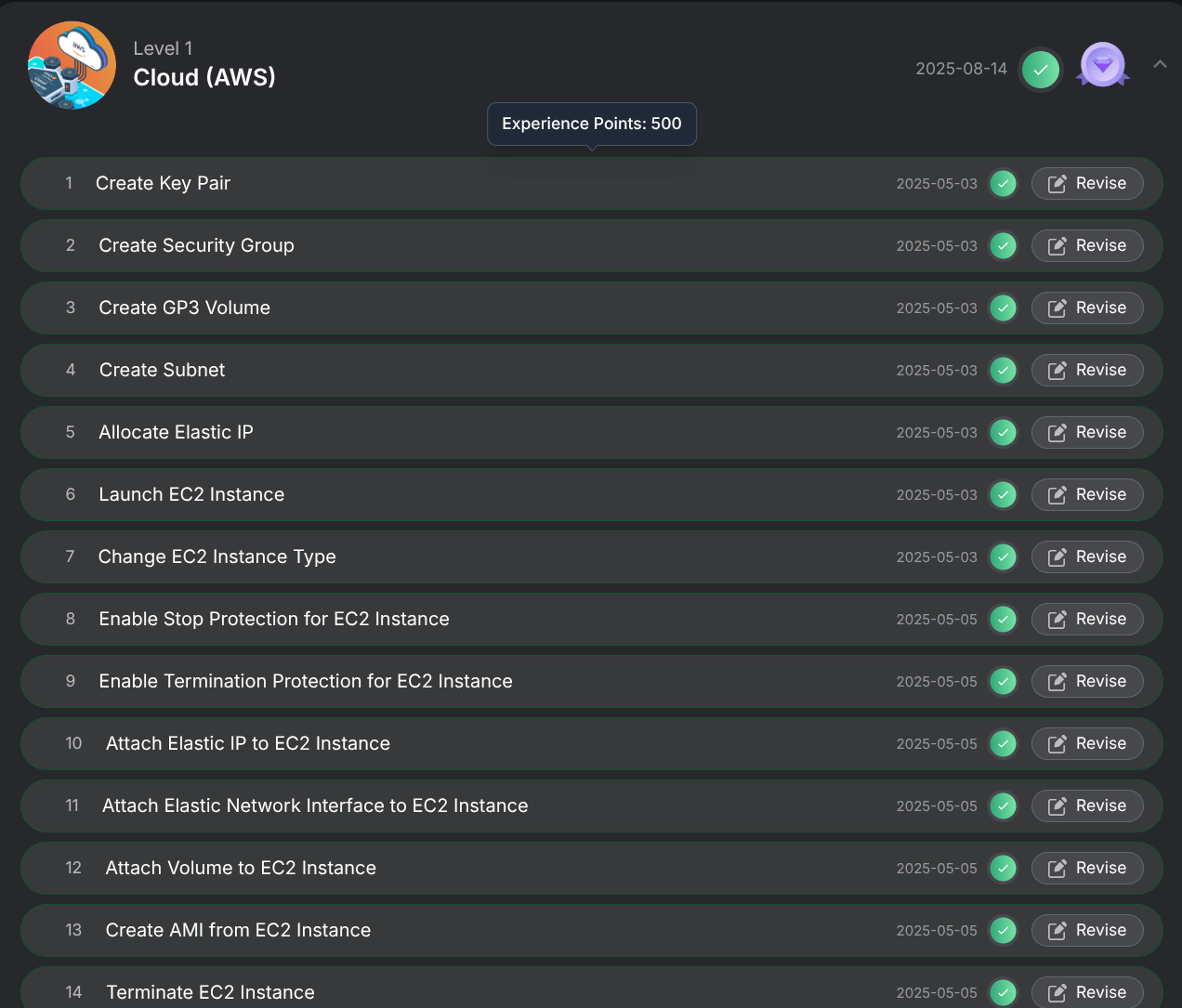Click the 2025-08-14 level completion date
1182x1008 pixels.
[x=961, y=69]
